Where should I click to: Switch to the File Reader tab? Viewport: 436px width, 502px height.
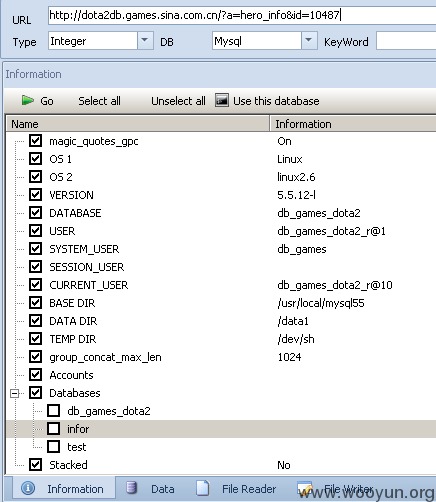236,488
